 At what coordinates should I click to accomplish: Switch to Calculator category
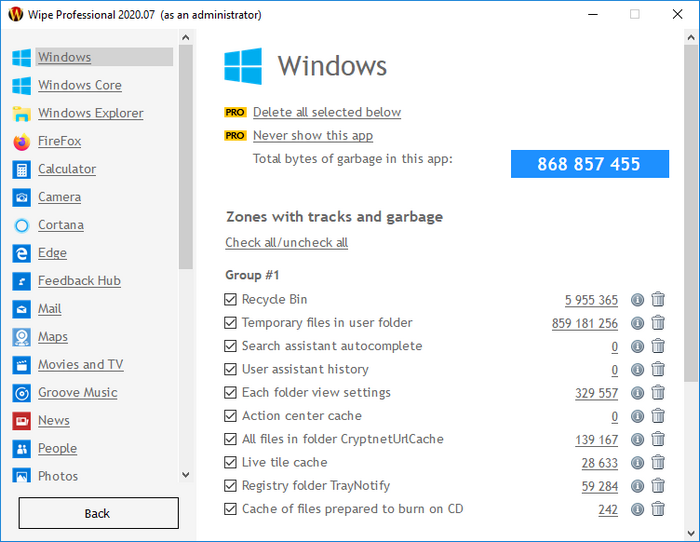67,169
